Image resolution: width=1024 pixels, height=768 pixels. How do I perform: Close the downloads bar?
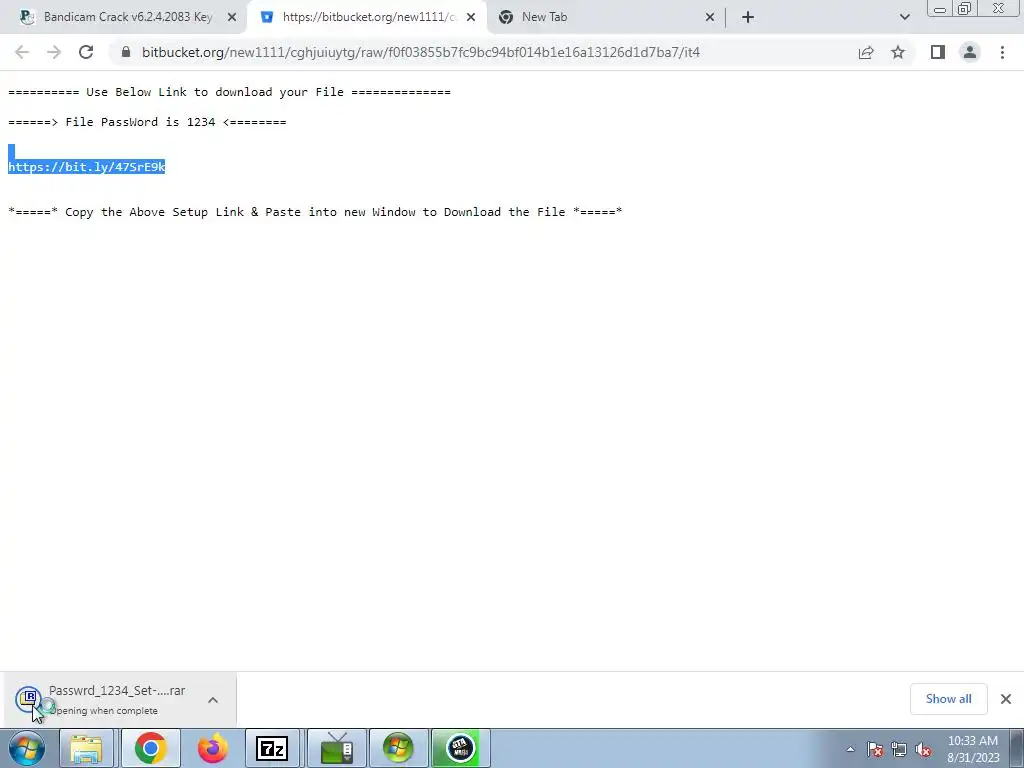point(1006,699)
